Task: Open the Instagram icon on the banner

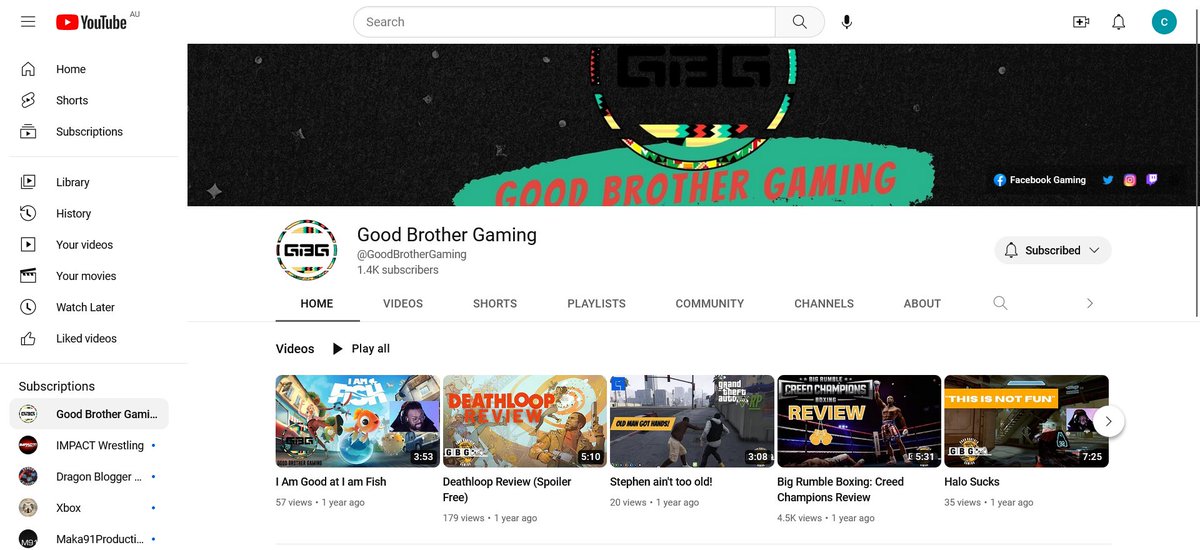Action: [x=1130, y=180]
